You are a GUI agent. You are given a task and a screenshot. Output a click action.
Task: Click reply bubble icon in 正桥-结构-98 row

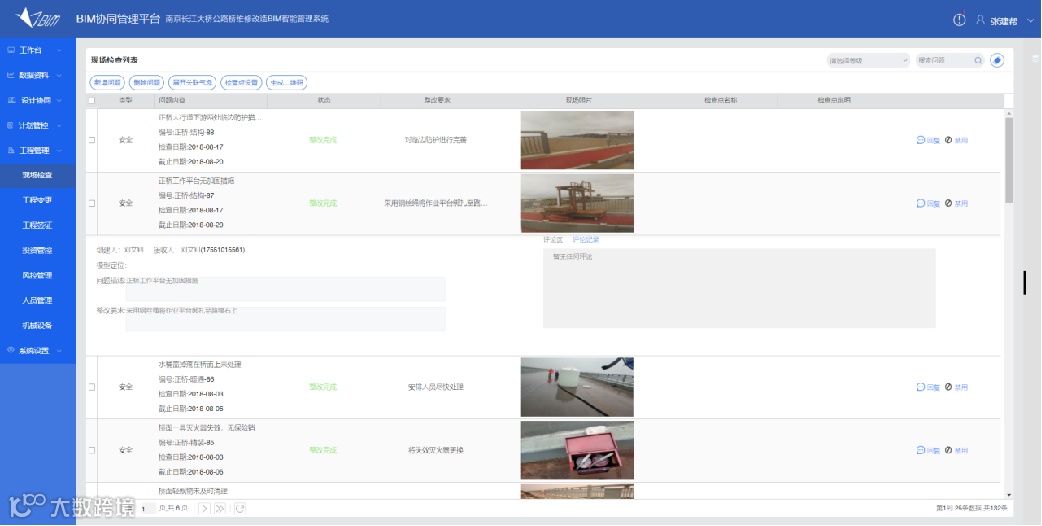920,140
